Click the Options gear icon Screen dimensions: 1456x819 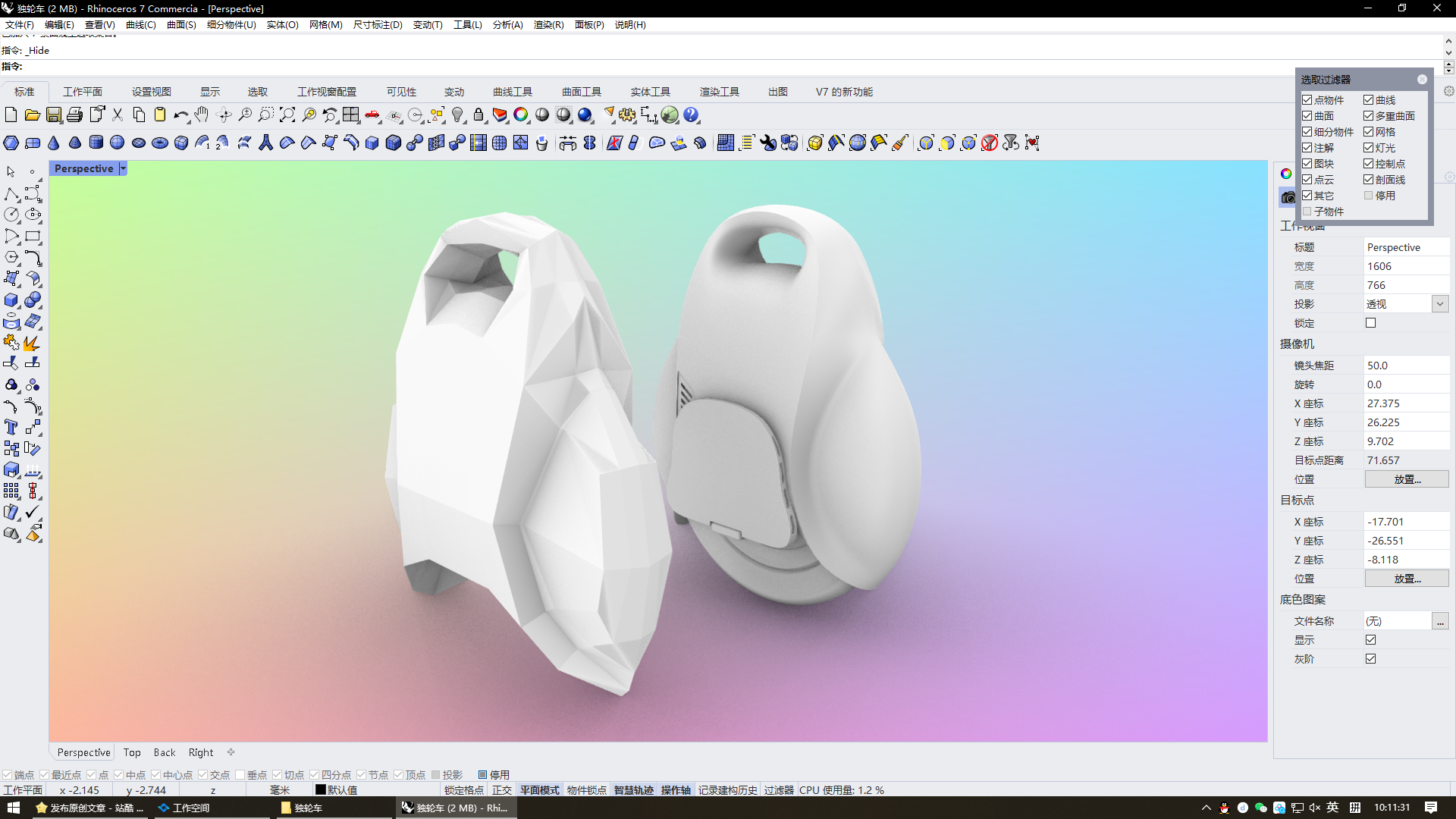627,115
